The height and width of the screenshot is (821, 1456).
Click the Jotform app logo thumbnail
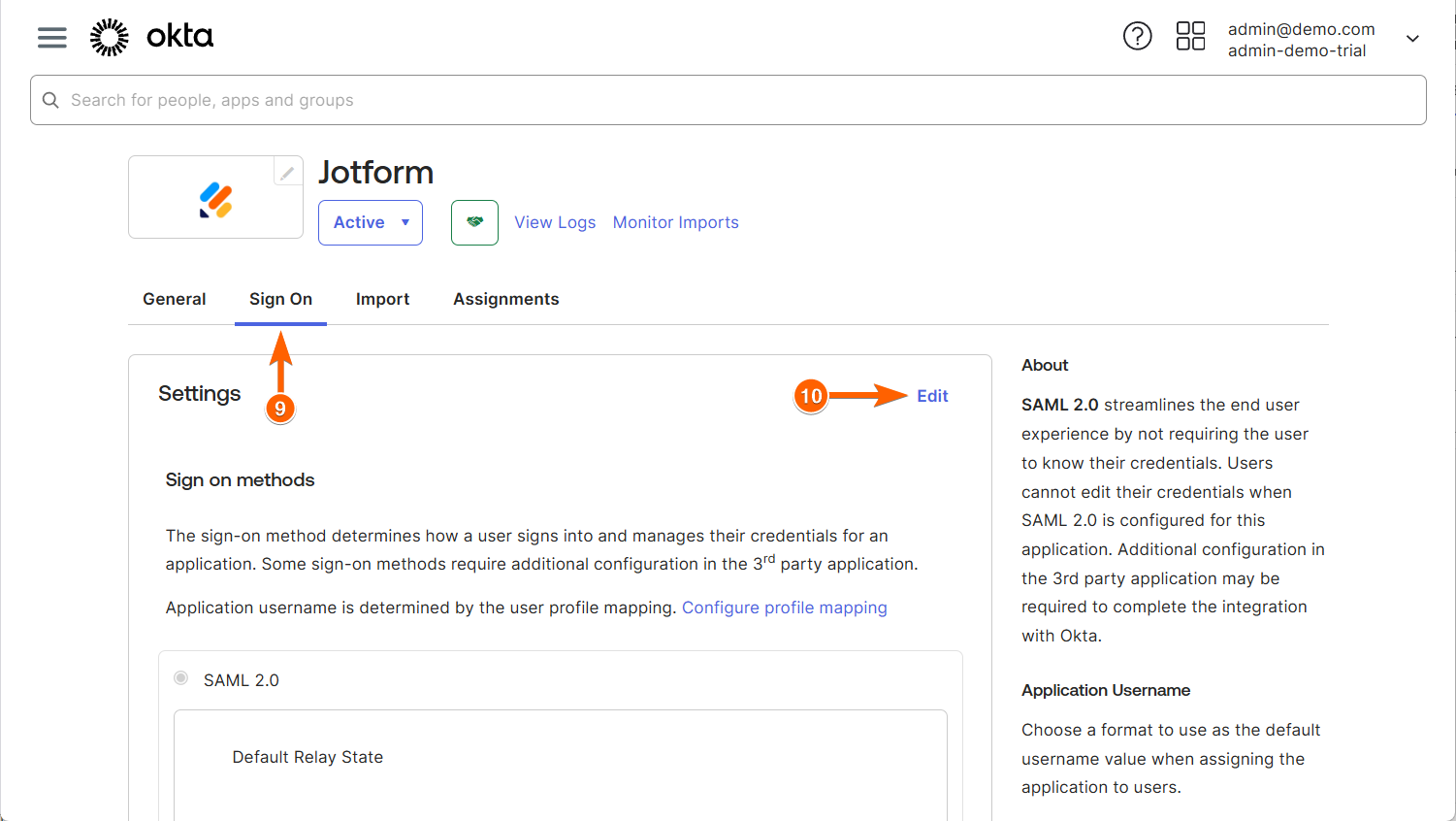(215, 201)
